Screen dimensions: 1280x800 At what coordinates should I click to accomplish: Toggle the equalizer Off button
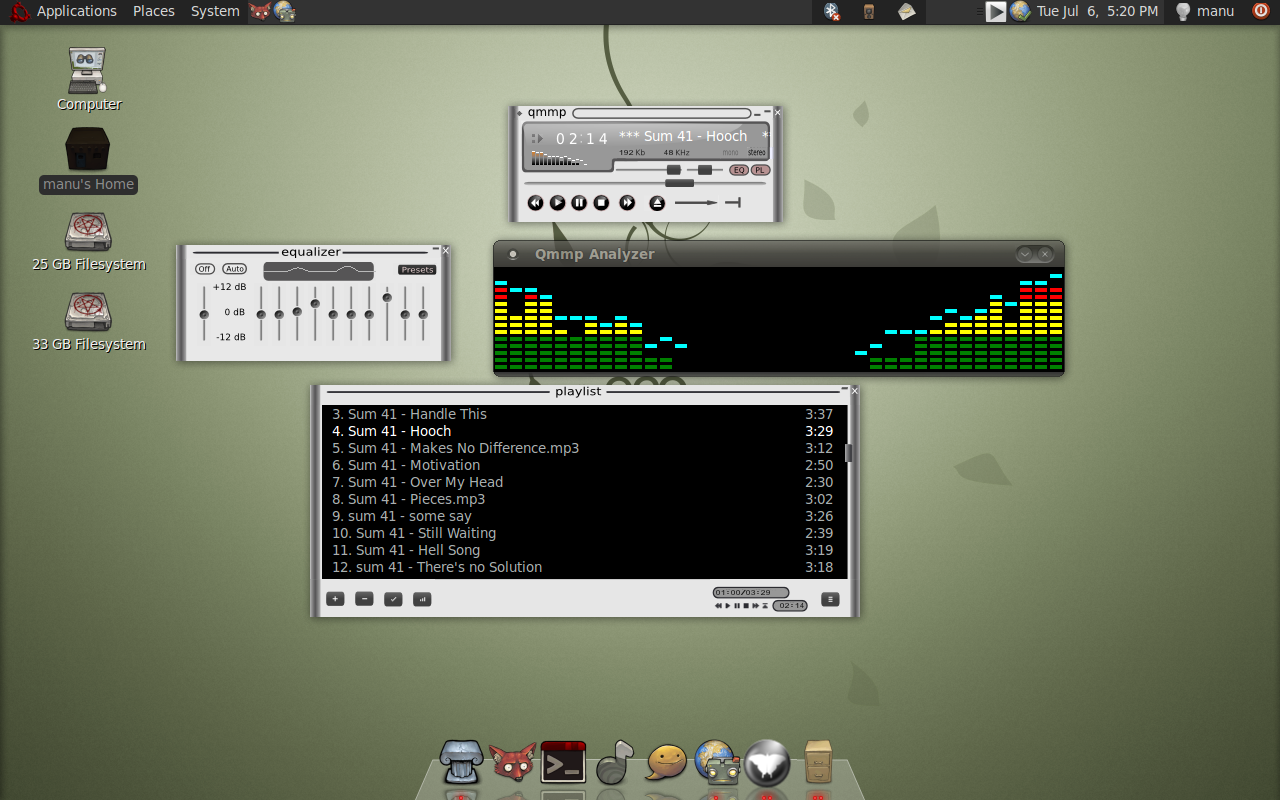click(x=205, y=268)
